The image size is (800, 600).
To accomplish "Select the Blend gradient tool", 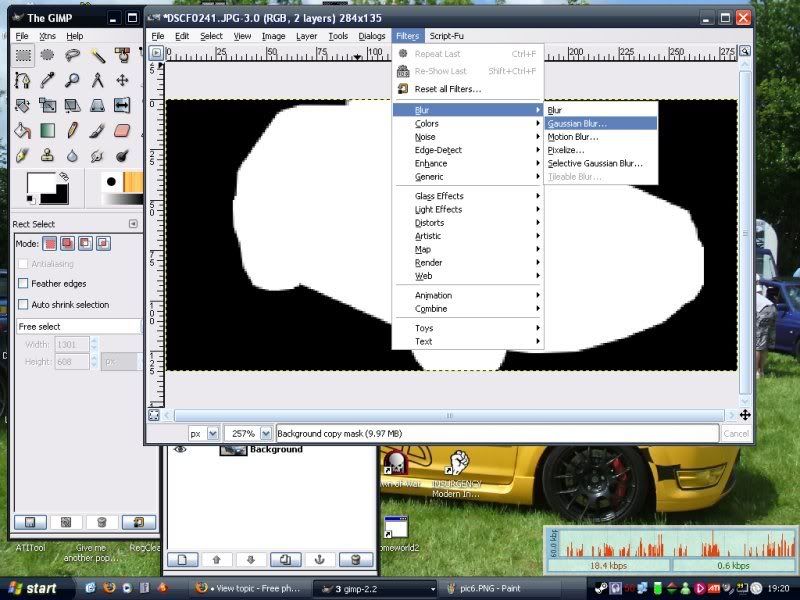I will pyautogui.click(x=47, y=131).
